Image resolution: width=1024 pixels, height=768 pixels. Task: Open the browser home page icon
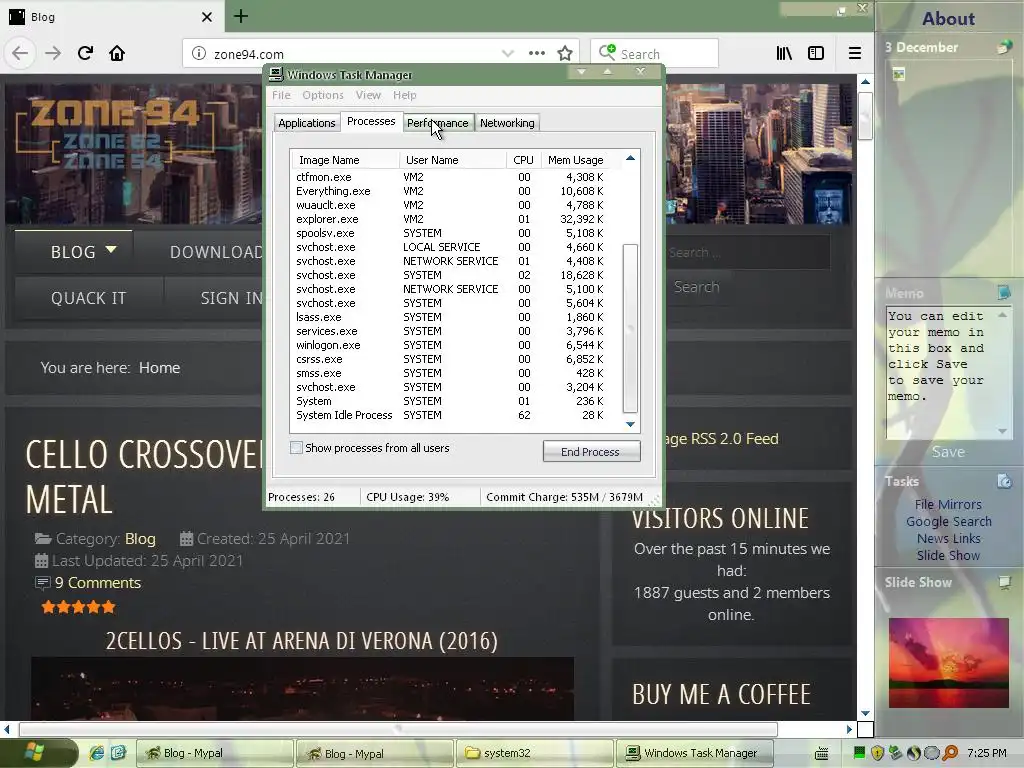(117, 53)
